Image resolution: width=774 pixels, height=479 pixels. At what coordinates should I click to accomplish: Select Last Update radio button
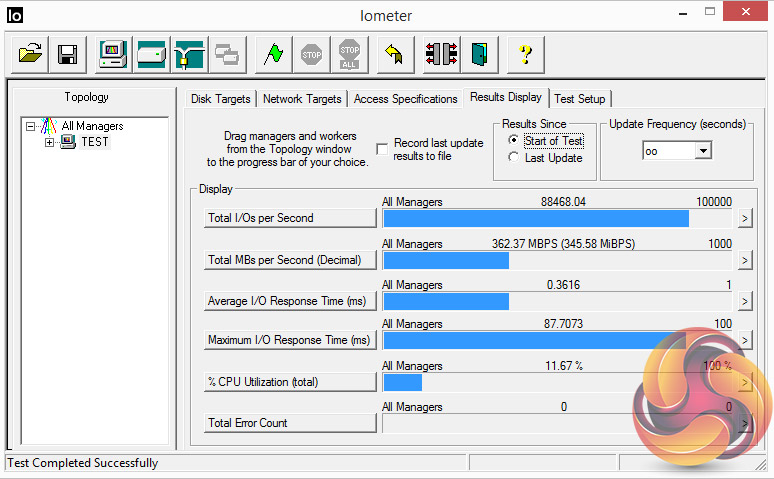click(513, 157)
